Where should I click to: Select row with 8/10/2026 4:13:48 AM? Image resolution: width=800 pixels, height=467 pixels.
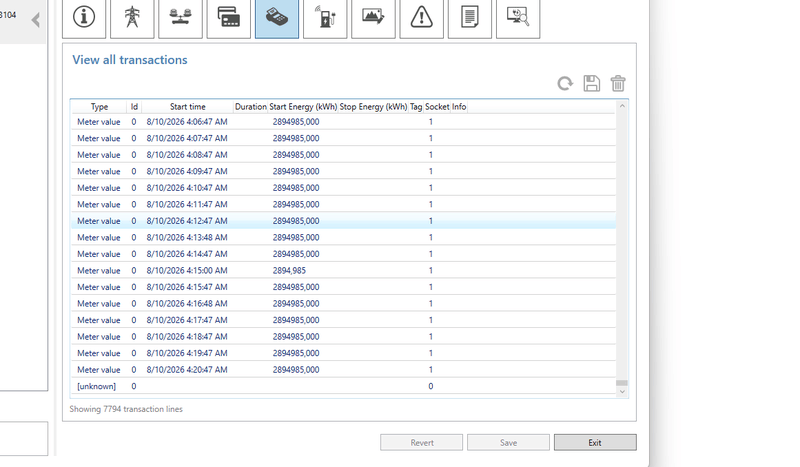[343, 237]
